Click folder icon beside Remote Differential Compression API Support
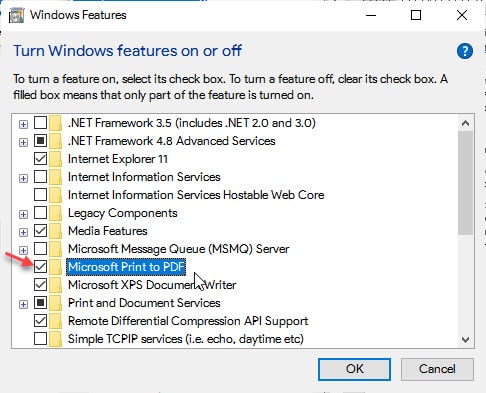486x393 pixels. (x=55, y=321)
